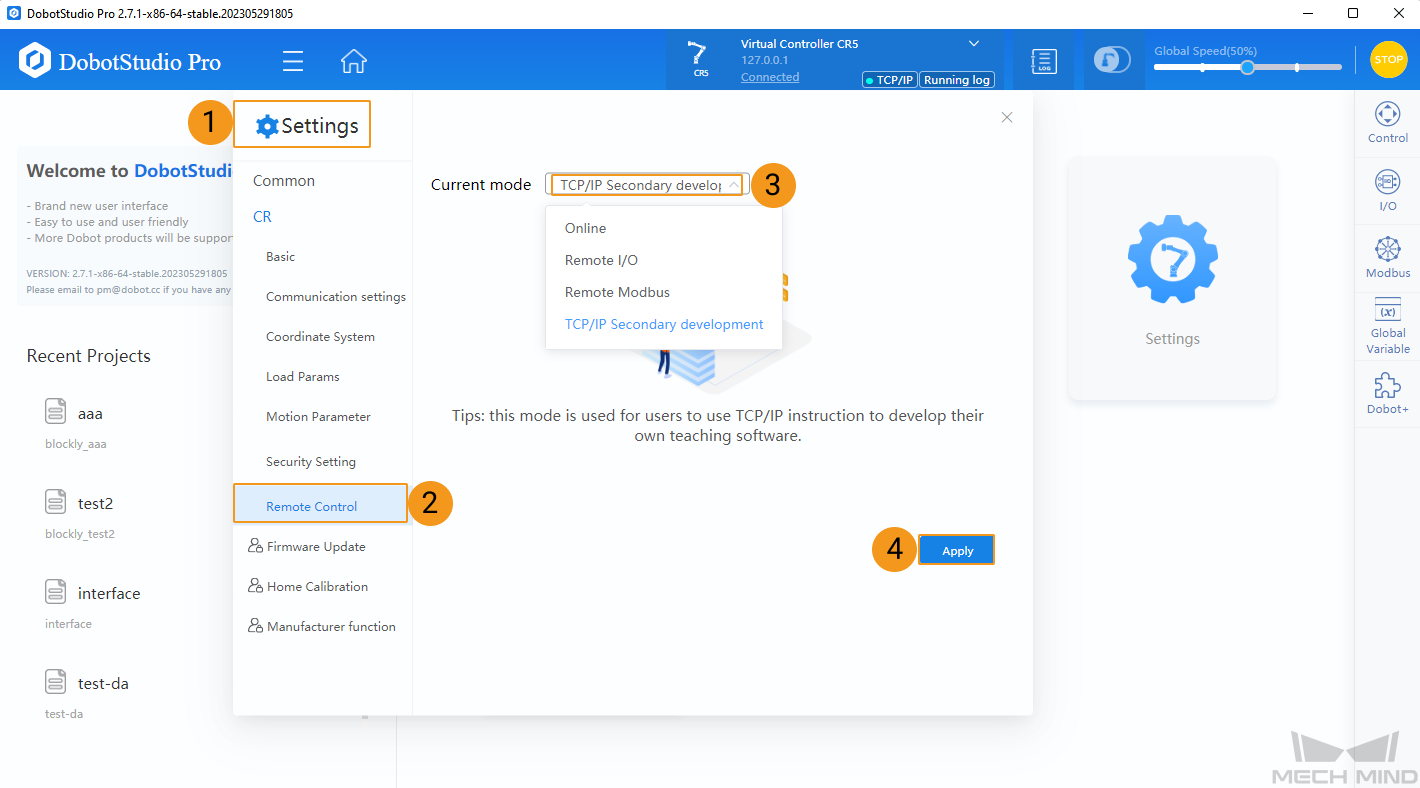Open Communication settings in sidebar
The height and width of the screenshot is (788, 1420).
(335, 297)
